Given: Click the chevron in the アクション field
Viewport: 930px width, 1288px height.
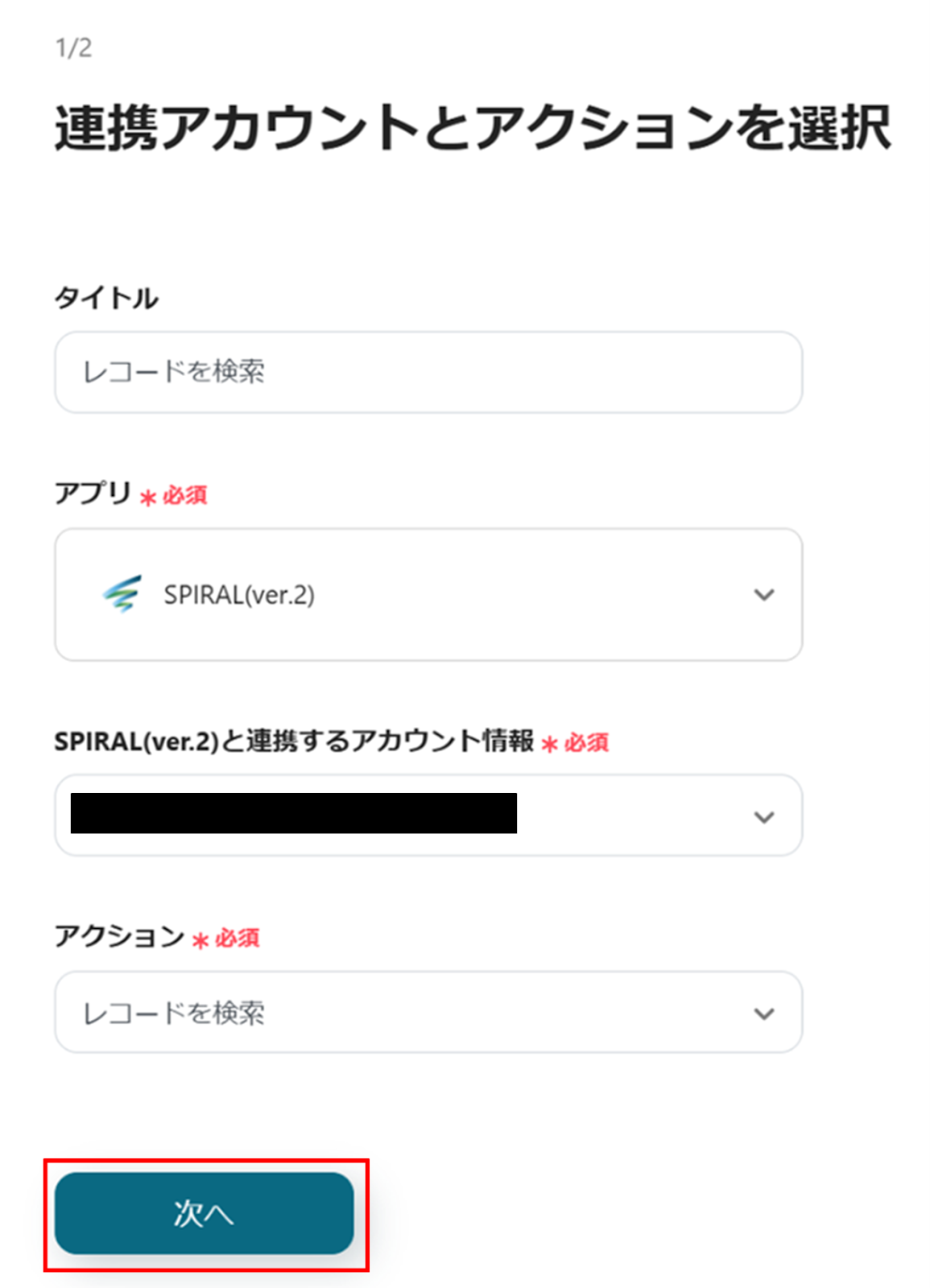Looking at the screenshot, I should click(x=763, y=1013).
